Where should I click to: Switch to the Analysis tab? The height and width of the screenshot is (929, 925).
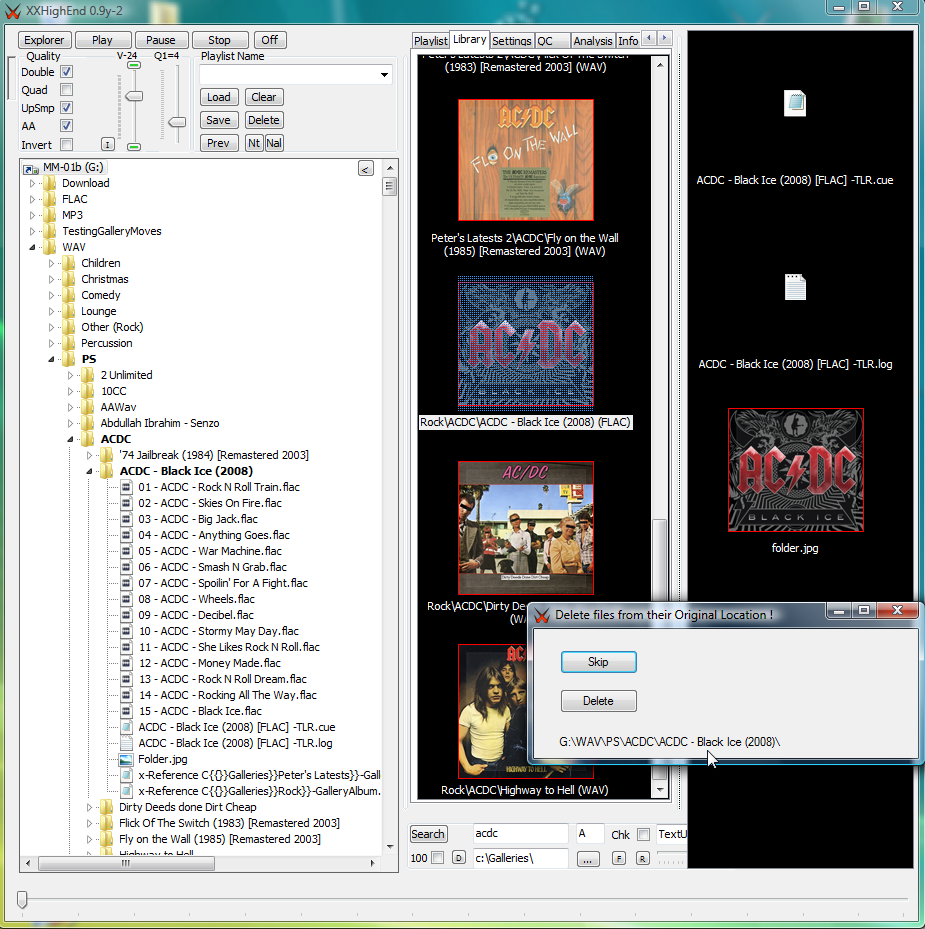[593, 40]
